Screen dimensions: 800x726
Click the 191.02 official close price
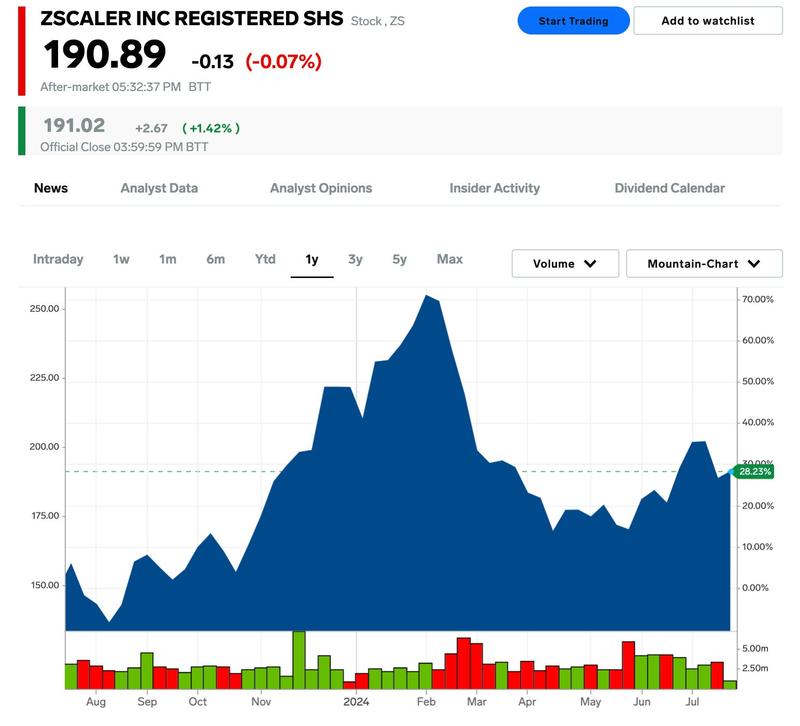(74, 126)
